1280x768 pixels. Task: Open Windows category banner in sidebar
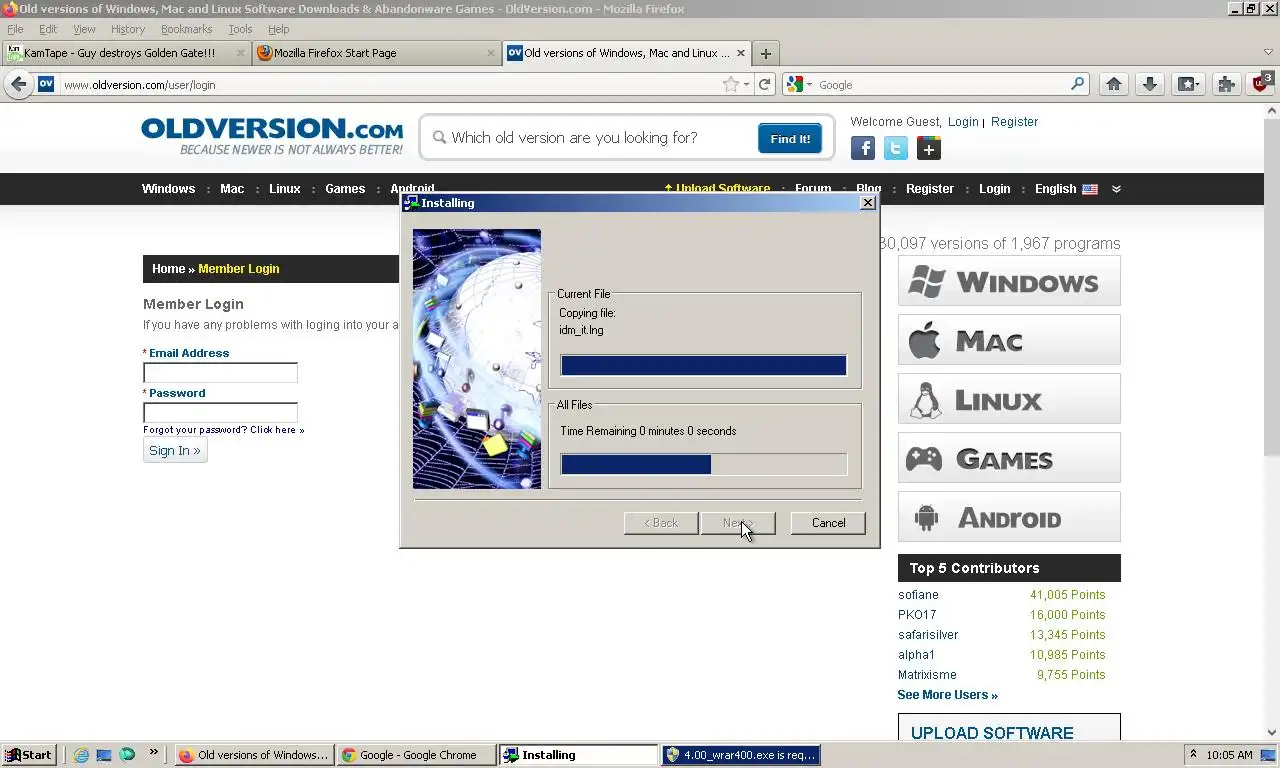pyautogui.click(x=1009, y=281)
